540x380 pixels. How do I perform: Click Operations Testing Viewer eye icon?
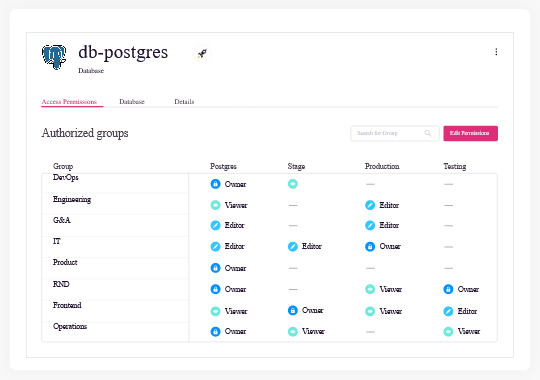(448, 331)
